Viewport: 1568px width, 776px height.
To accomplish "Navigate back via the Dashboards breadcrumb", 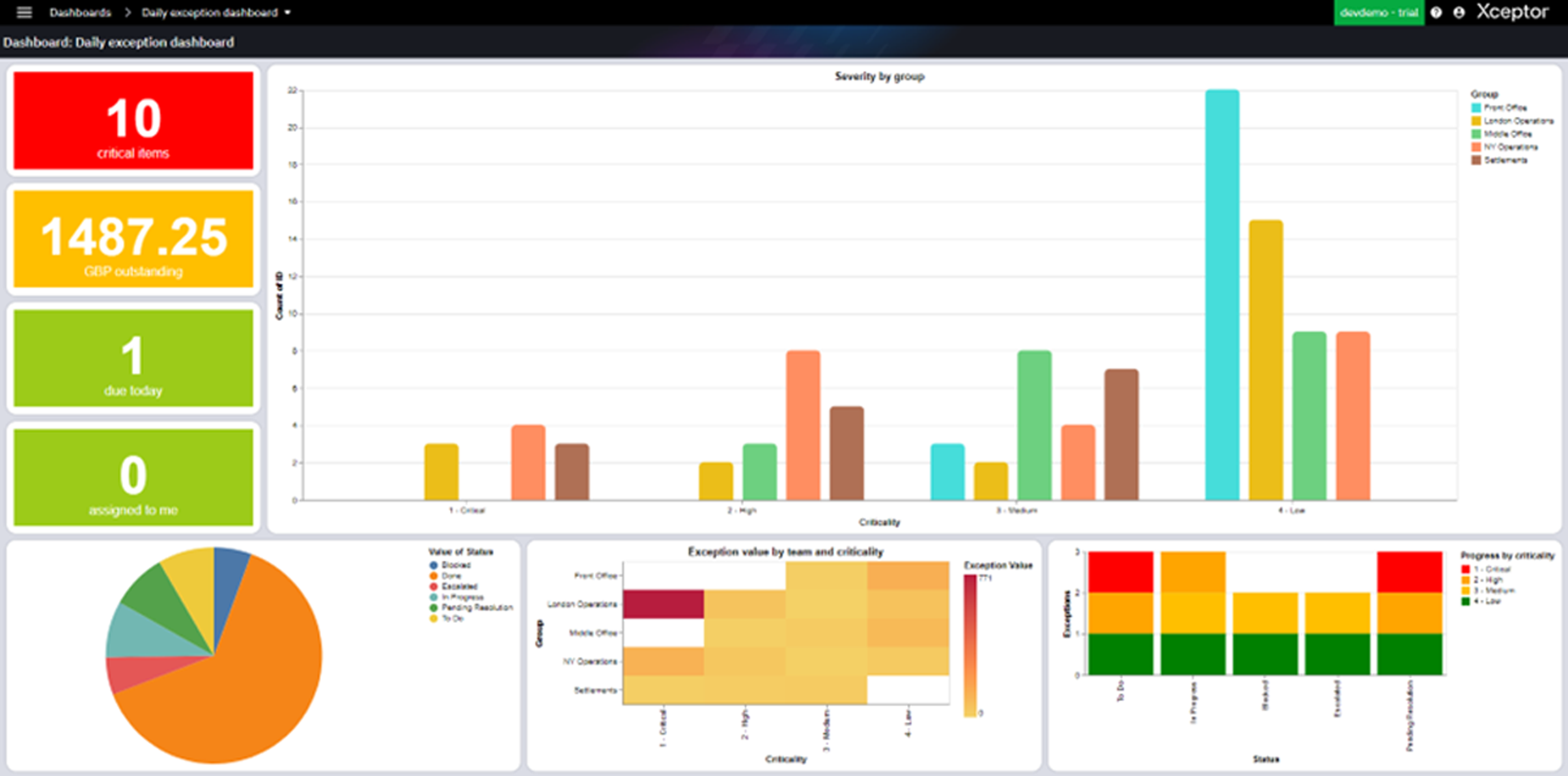I will pos(81,12).
